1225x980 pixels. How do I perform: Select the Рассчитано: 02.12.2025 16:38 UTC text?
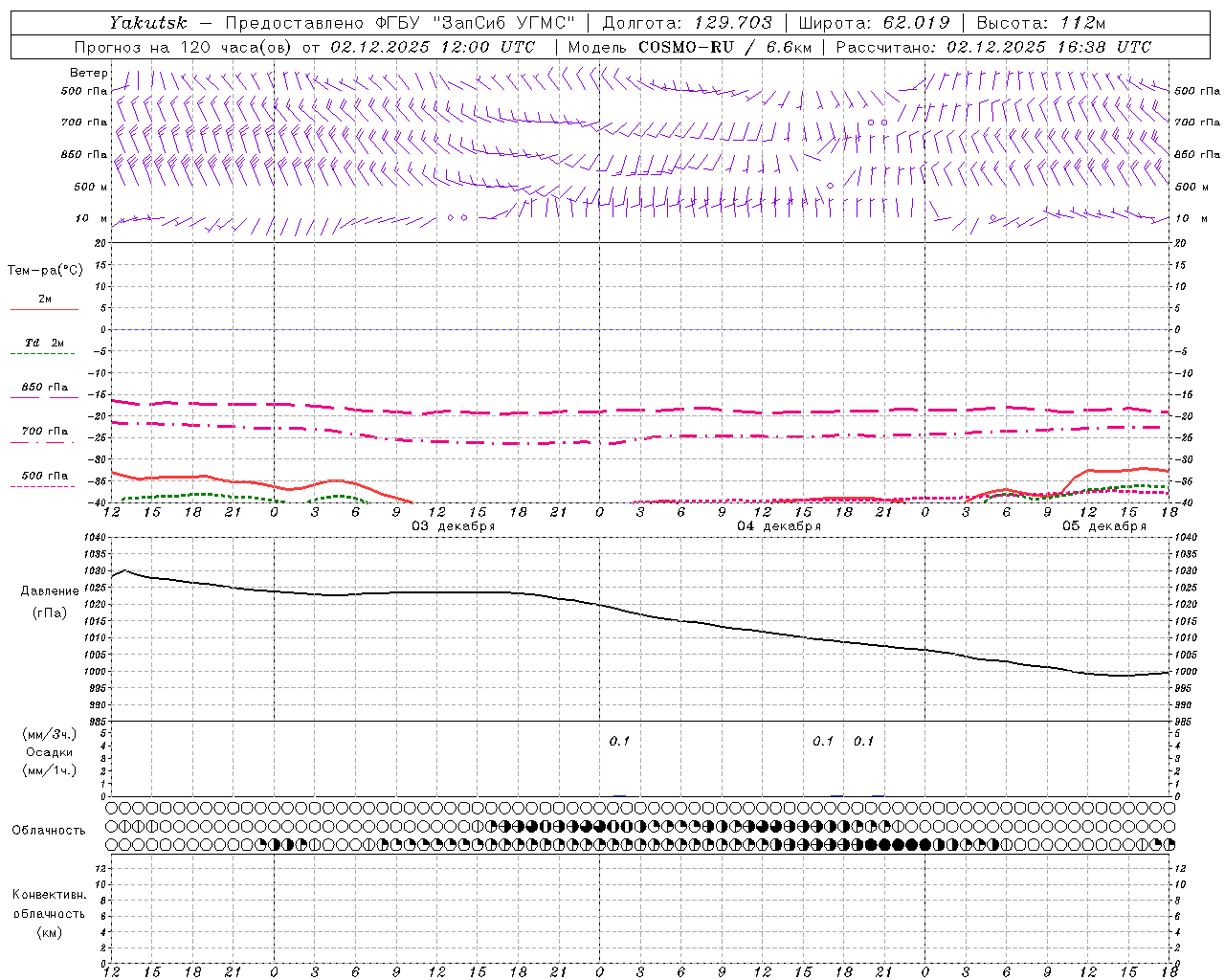[x=993, y=47]
